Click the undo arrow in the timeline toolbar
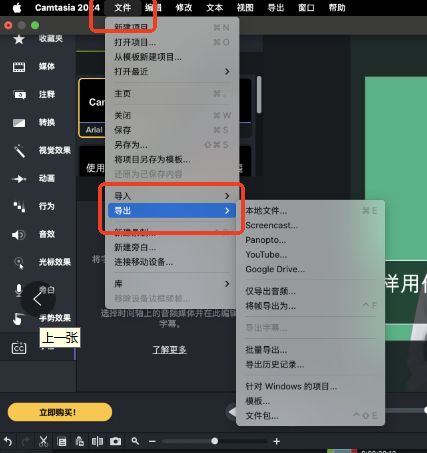The height and width of the screenshot is (453, 427). (8, 442)
